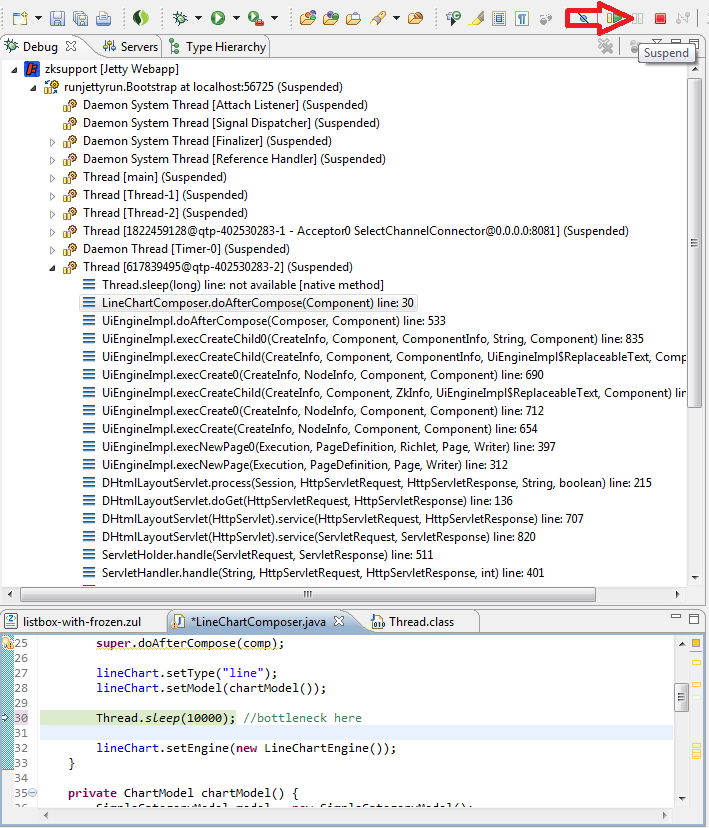Click the Suspend button in debug toolbar
Screen dimensions: 709x828
pyautogui.click(x=638, y=18)
